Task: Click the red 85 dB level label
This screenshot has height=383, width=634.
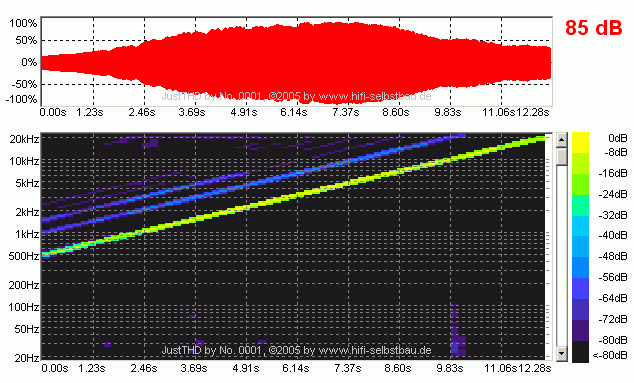Action: (593, 28)
